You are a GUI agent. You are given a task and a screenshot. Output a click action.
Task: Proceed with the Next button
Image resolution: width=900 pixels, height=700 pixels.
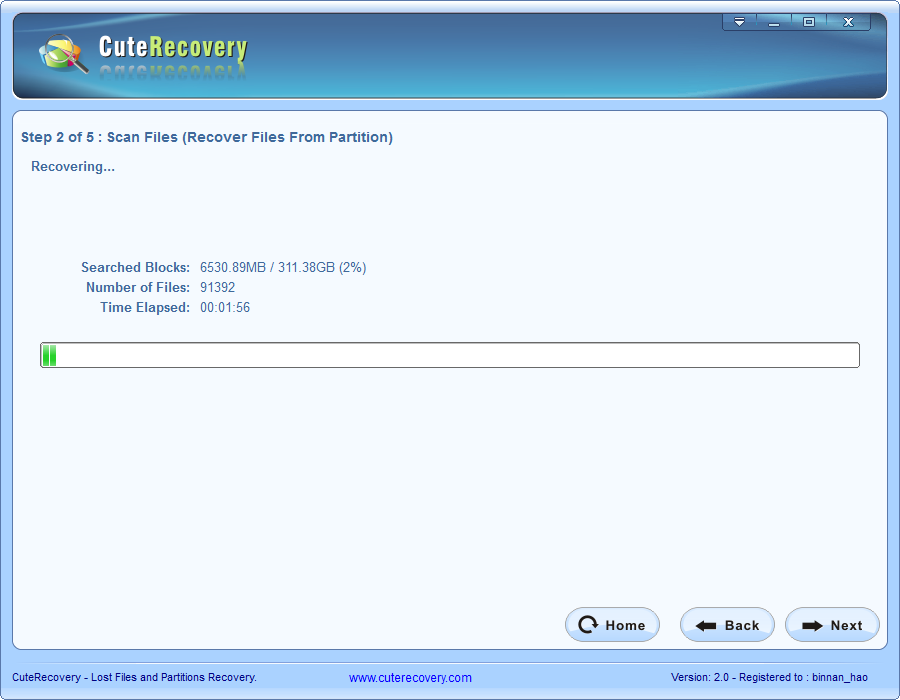pos(832,625)
